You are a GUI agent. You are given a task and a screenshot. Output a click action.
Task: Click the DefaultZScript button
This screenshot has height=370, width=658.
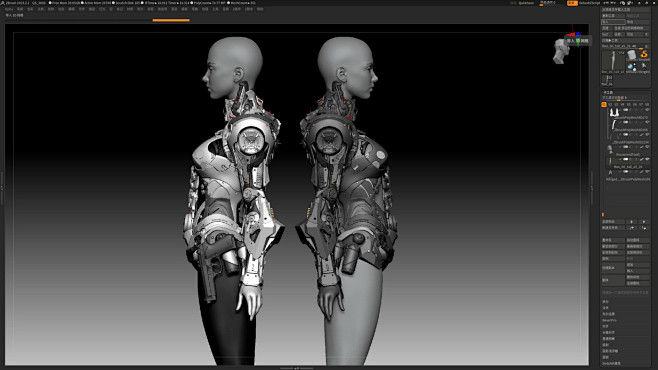click(589, 3)
